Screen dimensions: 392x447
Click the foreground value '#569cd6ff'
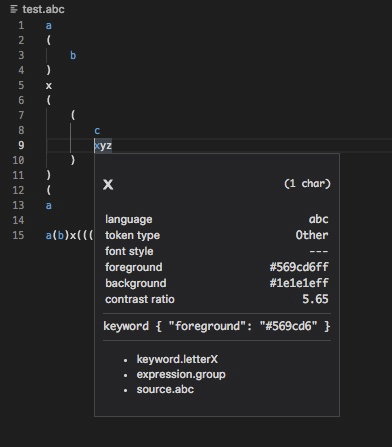[x=299, y=267]
